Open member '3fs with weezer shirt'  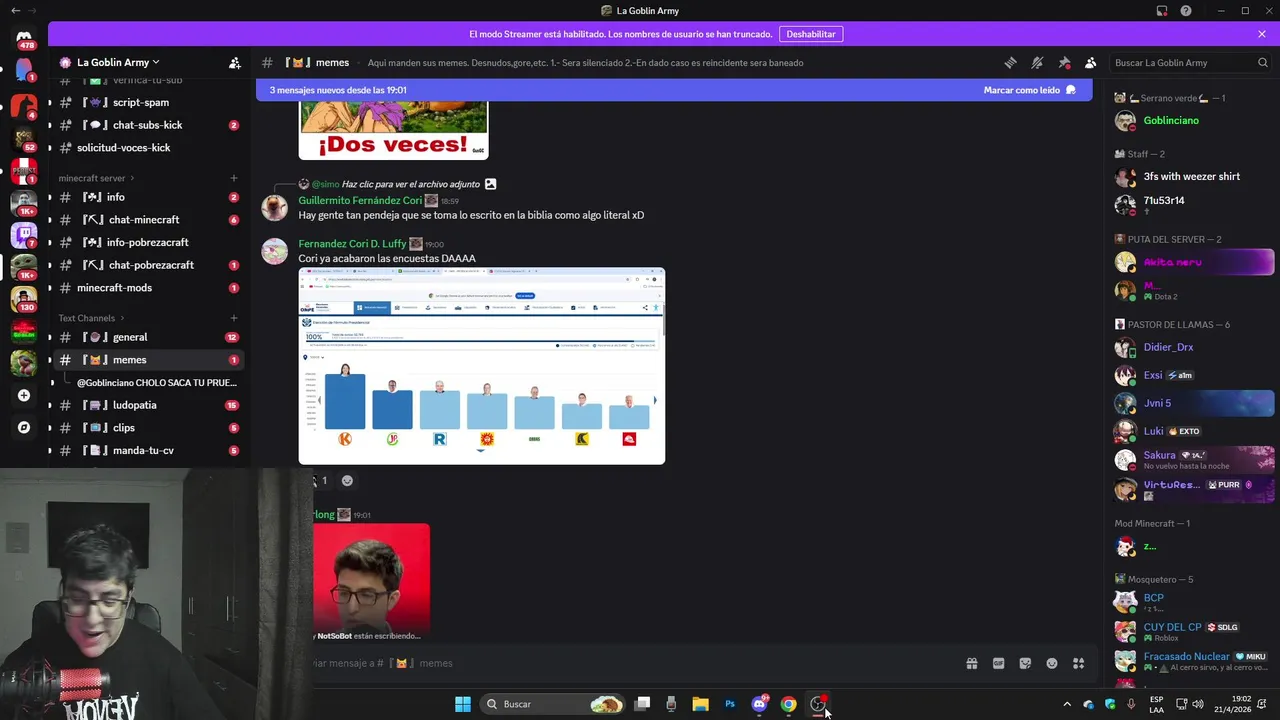pos(1193,177)
